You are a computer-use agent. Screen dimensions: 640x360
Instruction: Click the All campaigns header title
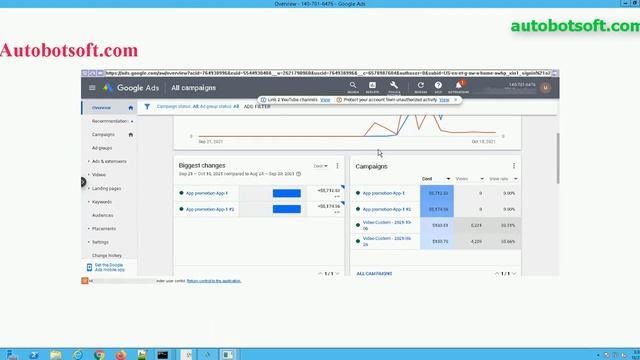click(x=193, y=88)
